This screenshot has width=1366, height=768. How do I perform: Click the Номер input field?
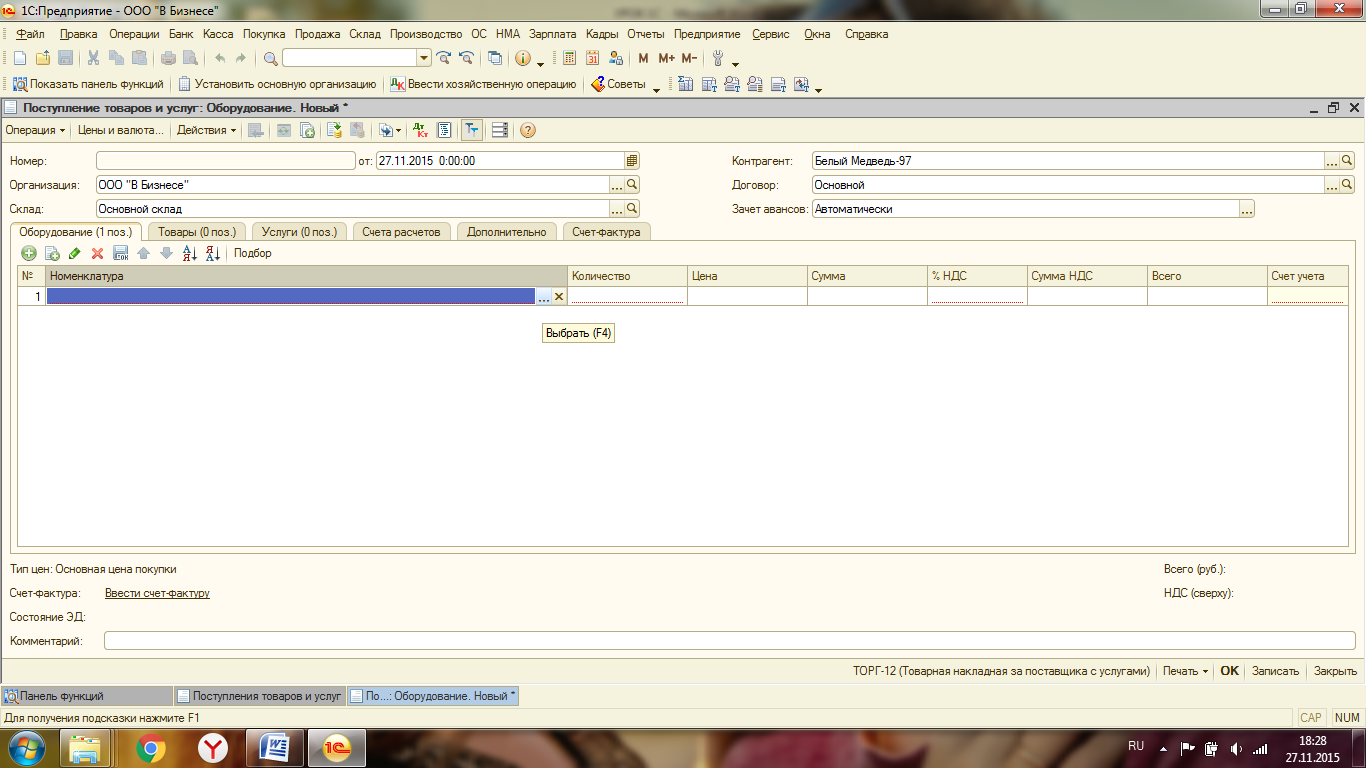tap(226, 160)
